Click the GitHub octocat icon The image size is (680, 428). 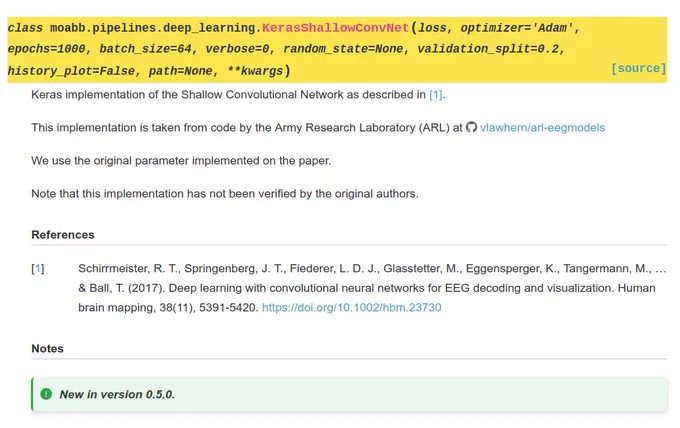pyautogui.click(x=471, y=127)
